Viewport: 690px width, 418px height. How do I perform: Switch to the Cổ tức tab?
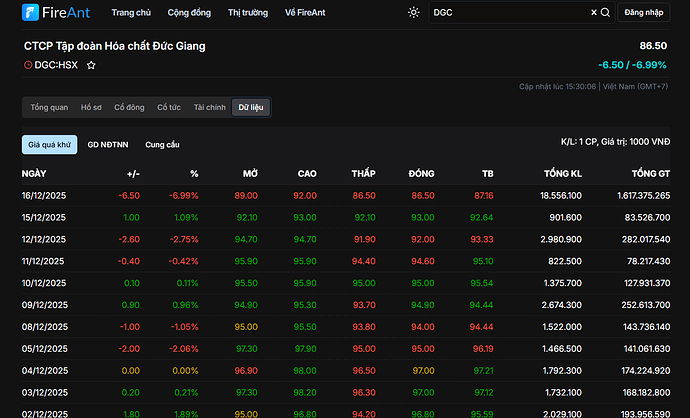coord(168,107)
